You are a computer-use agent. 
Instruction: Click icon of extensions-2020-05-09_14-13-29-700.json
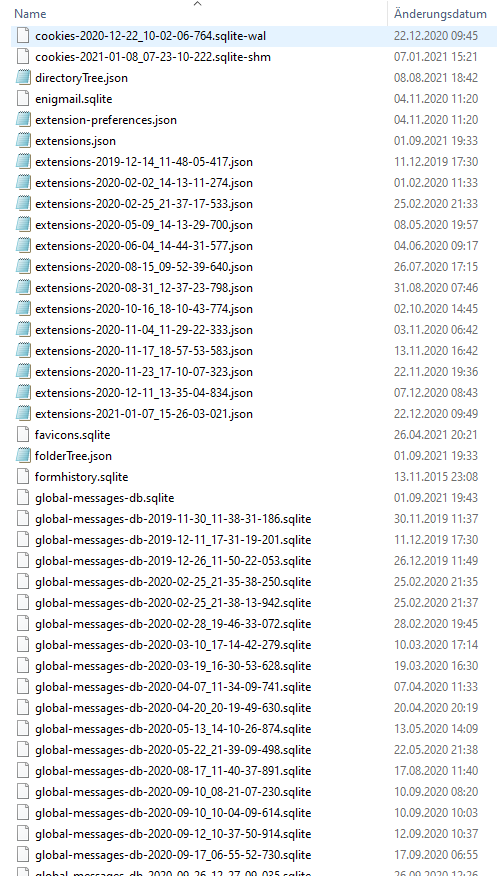(x=22, y=225)
